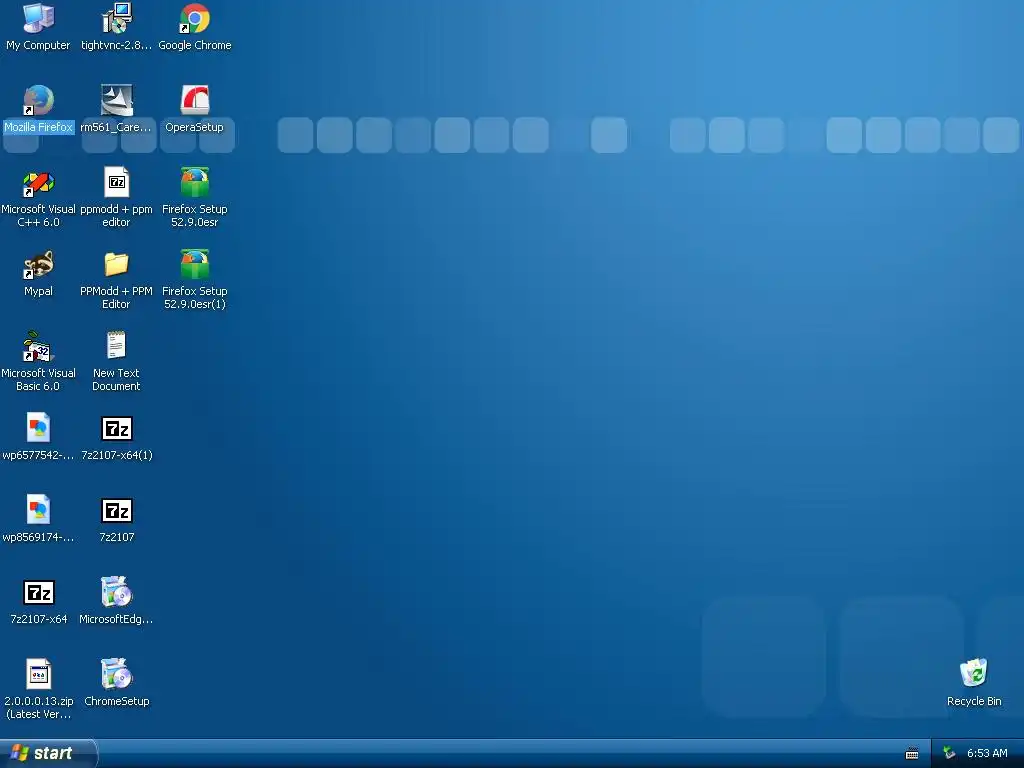Screen dimensions: 1024x768
Task: Select the Recycle Bin icon
Action: click(x=974, y=675)
